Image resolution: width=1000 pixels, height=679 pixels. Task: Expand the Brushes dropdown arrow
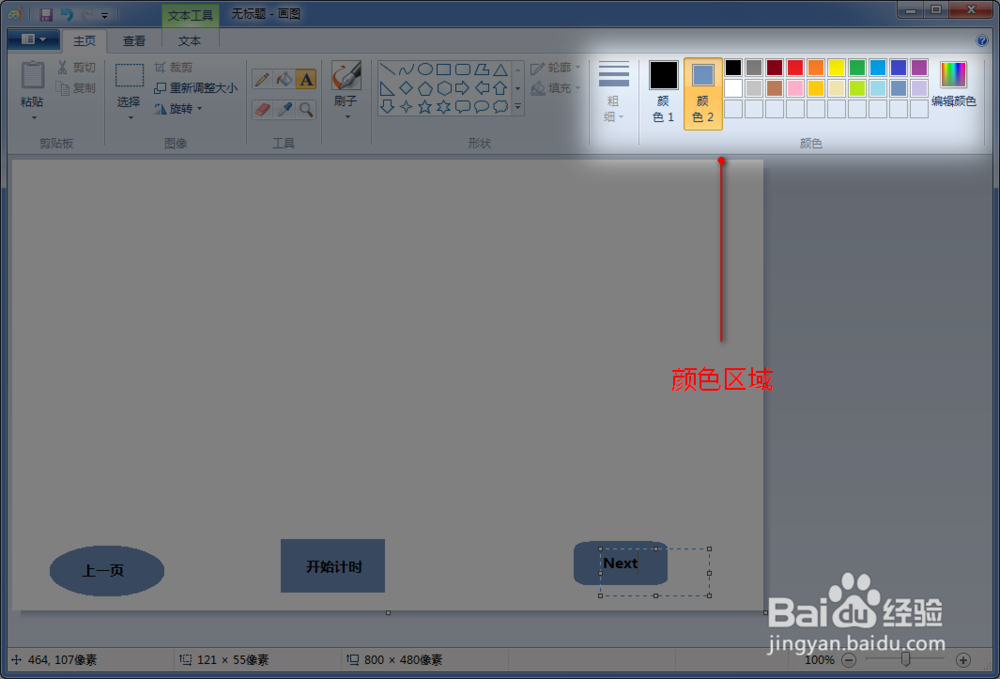[347, 117]
